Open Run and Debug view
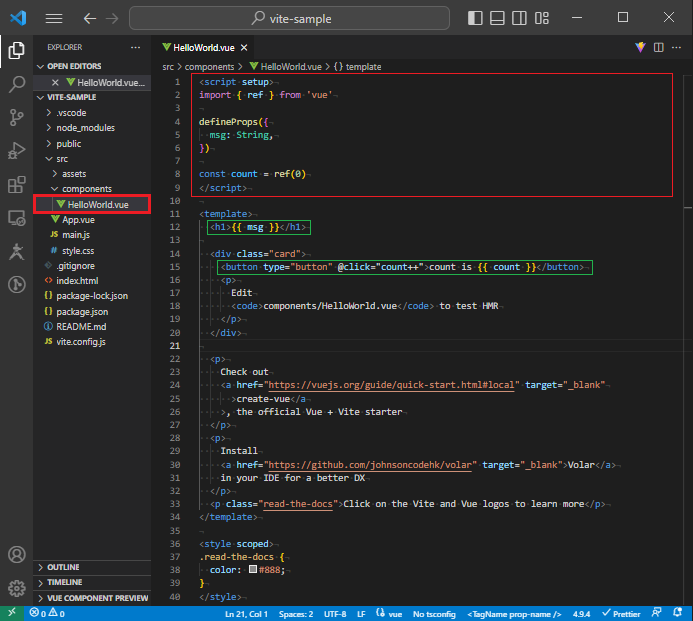 point(16,151)
